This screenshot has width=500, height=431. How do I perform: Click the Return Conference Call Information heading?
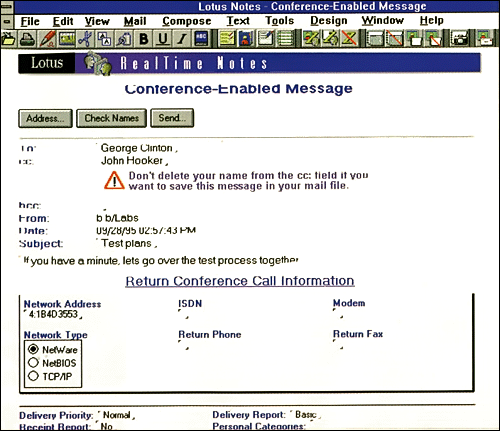(x=240, y=281)
